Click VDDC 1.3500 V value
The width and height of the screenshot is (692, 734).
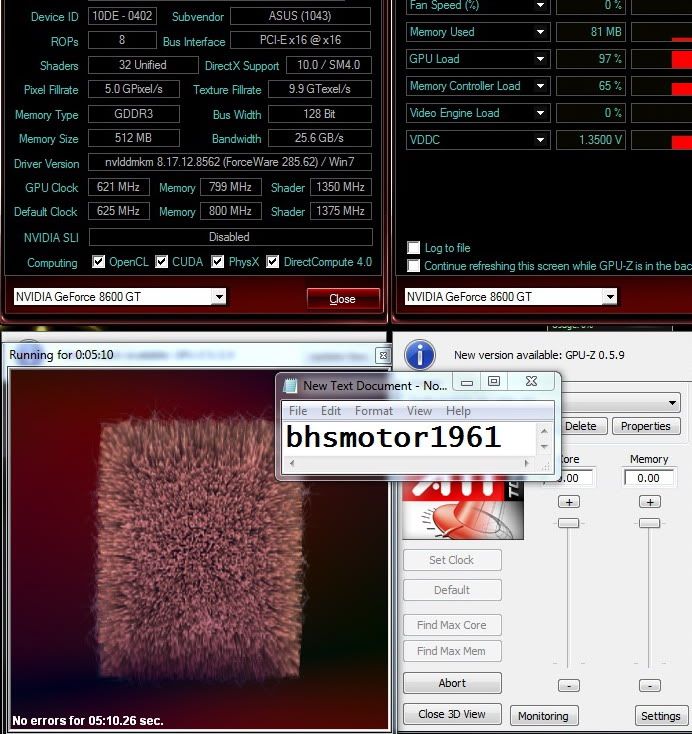pyautogui.click(x=591, y=140)
